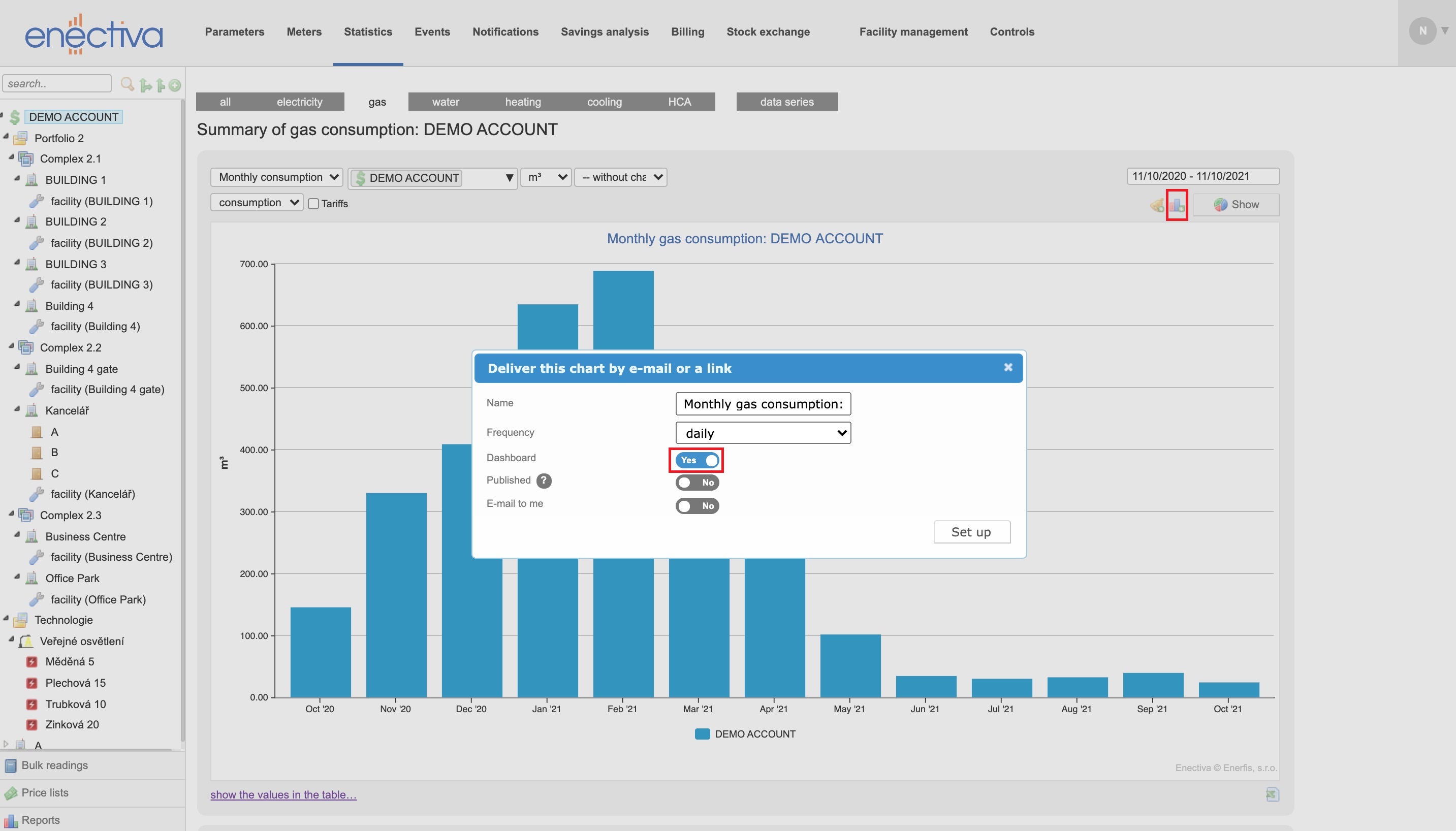Disable the Dashboard toggle in the dialog
1456x831 pixels.
click(x=697, y=460)
